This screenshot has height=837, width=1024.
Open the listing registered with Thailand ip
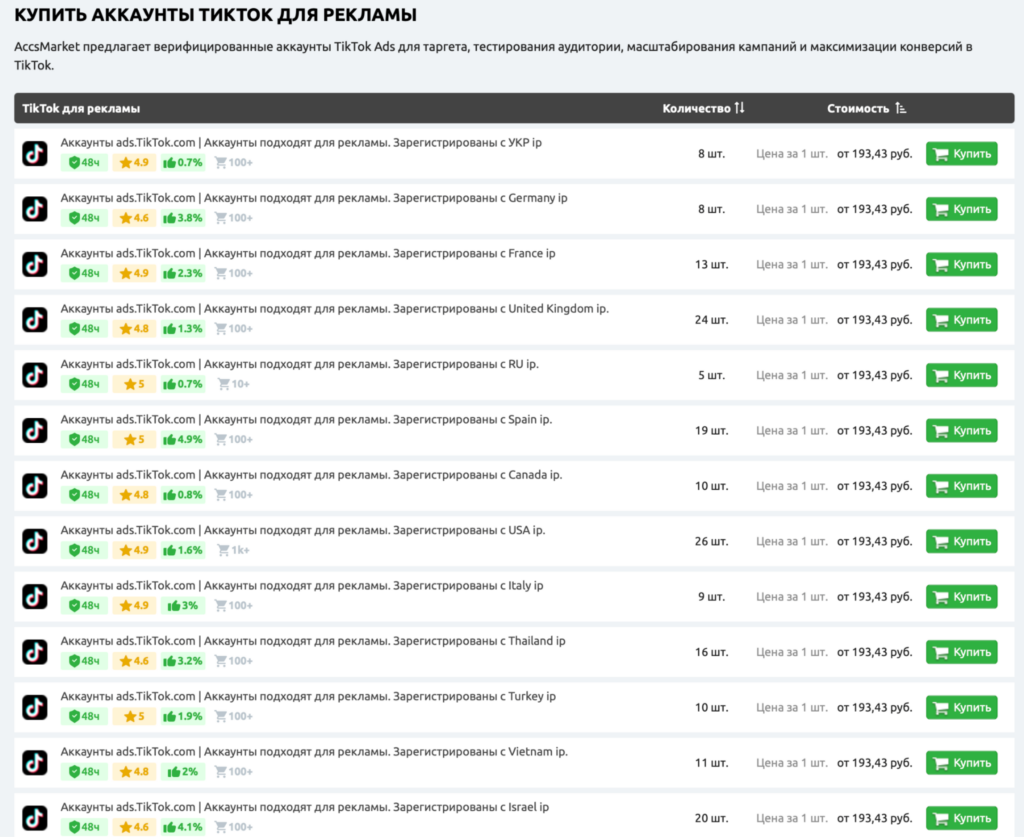pyautogui.click(x=313, y=641)
